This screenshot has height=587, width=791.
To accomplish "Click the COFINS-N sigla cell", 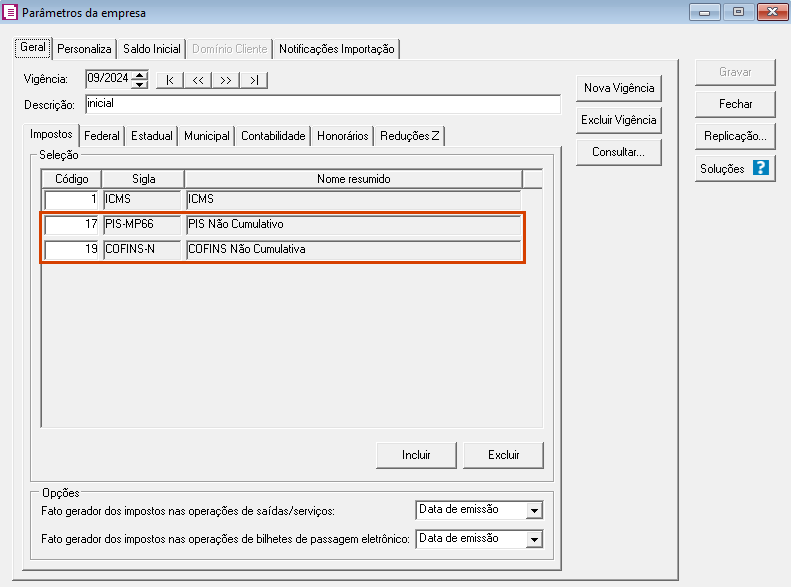I will pos(142,250).
